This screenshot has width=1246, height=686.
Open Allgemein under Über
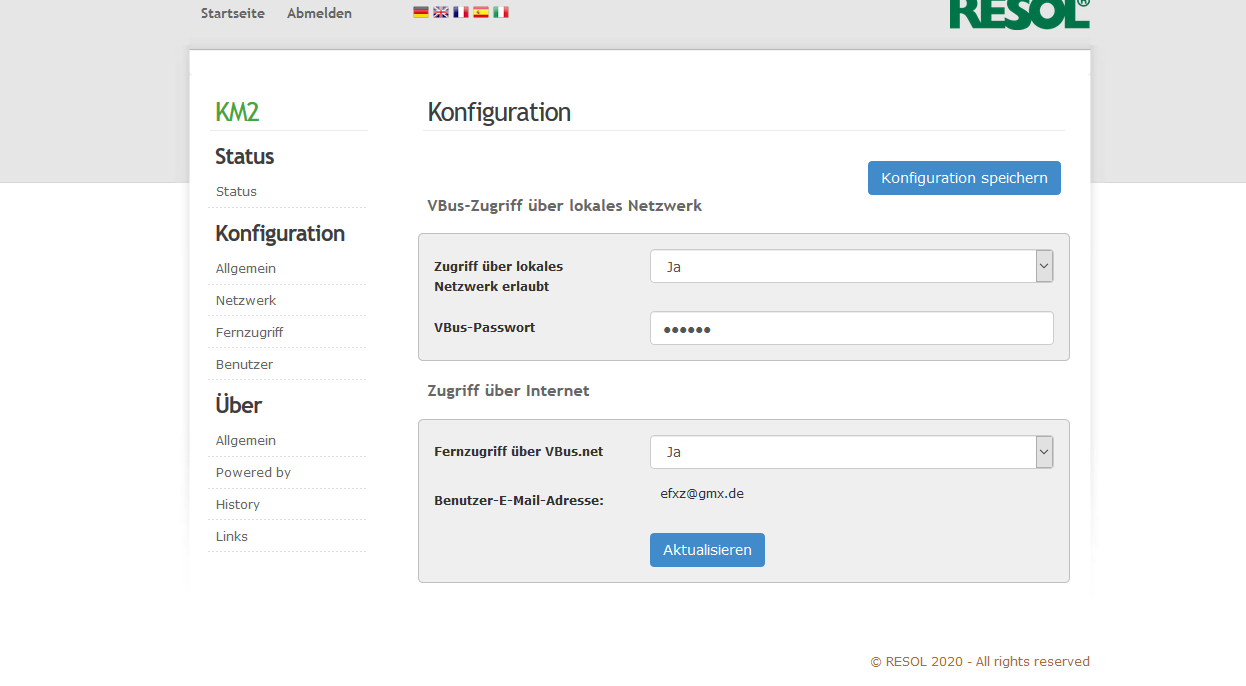point(246,441)
